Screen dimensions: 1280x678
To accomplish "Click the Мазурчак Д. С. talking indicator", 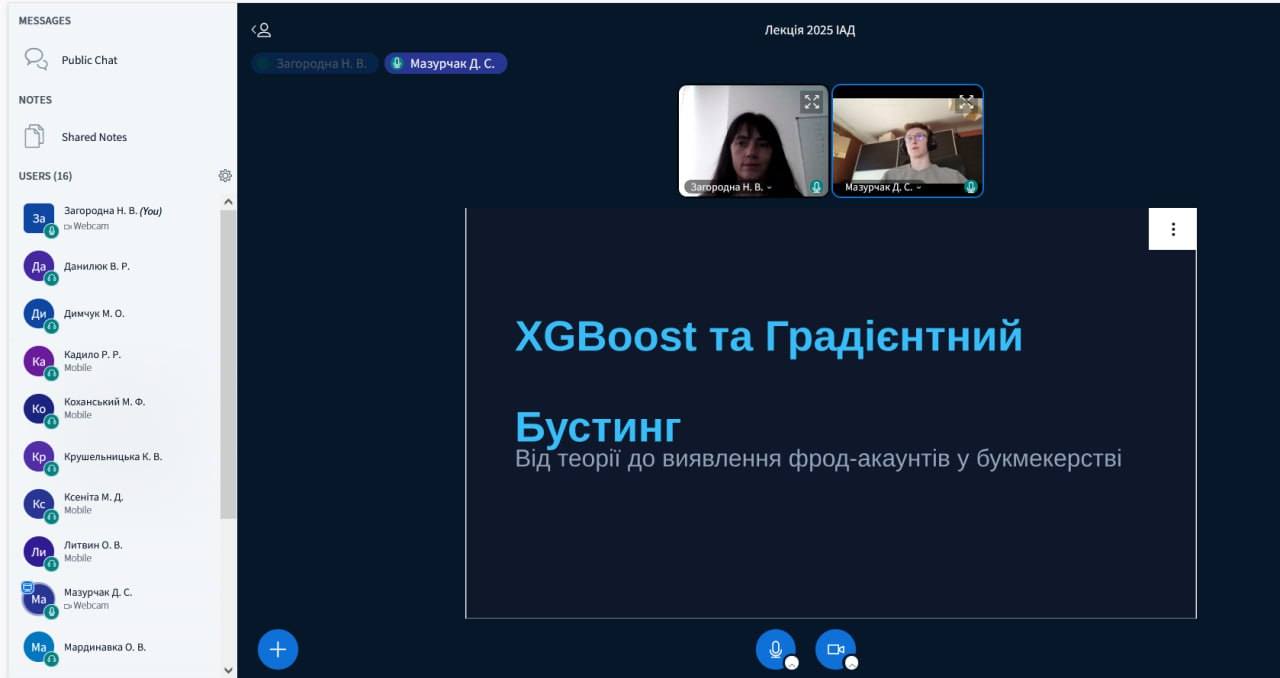I will coord(445,63).
